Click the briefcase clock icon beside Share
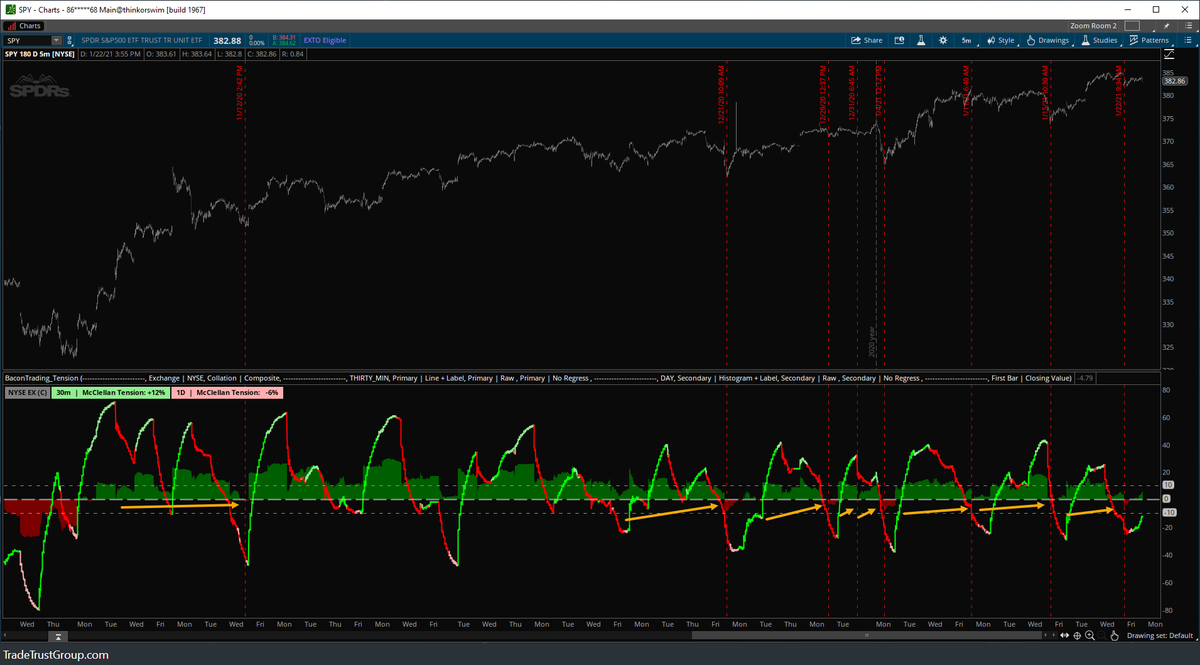The width and height of the screenshot is (1200, 665). point(899,40)
